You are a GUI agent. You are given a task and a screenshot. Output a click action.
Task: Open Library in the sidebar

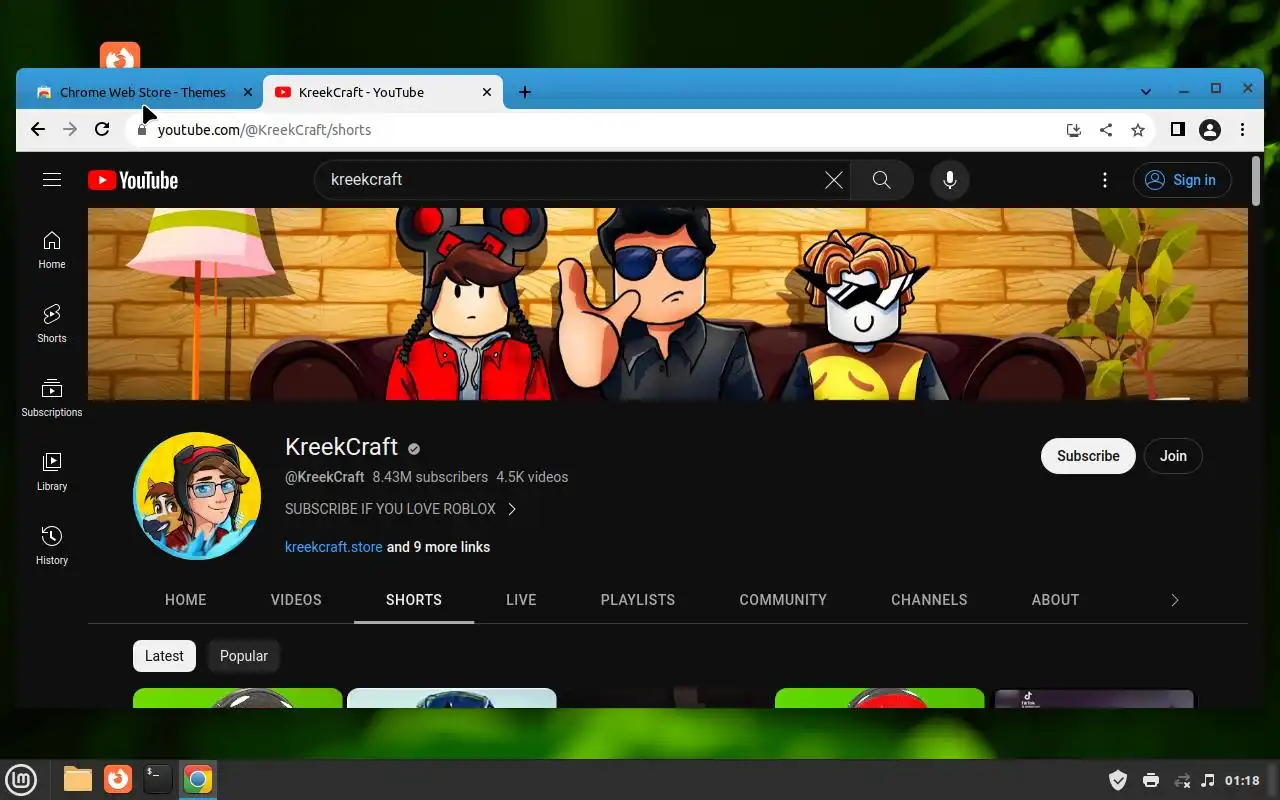coord(52,472)
